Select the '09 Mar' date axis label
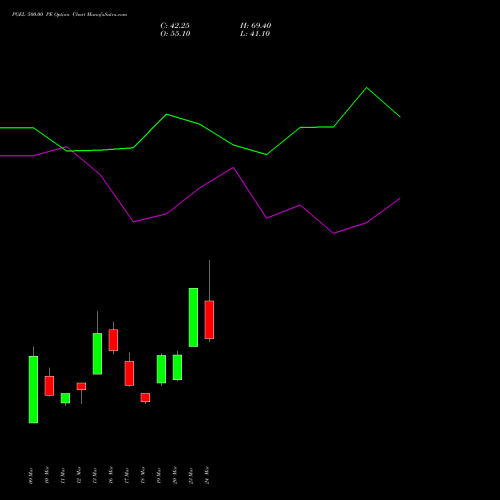The width and height of the screenshot is (500, 500). click(31, 476)
